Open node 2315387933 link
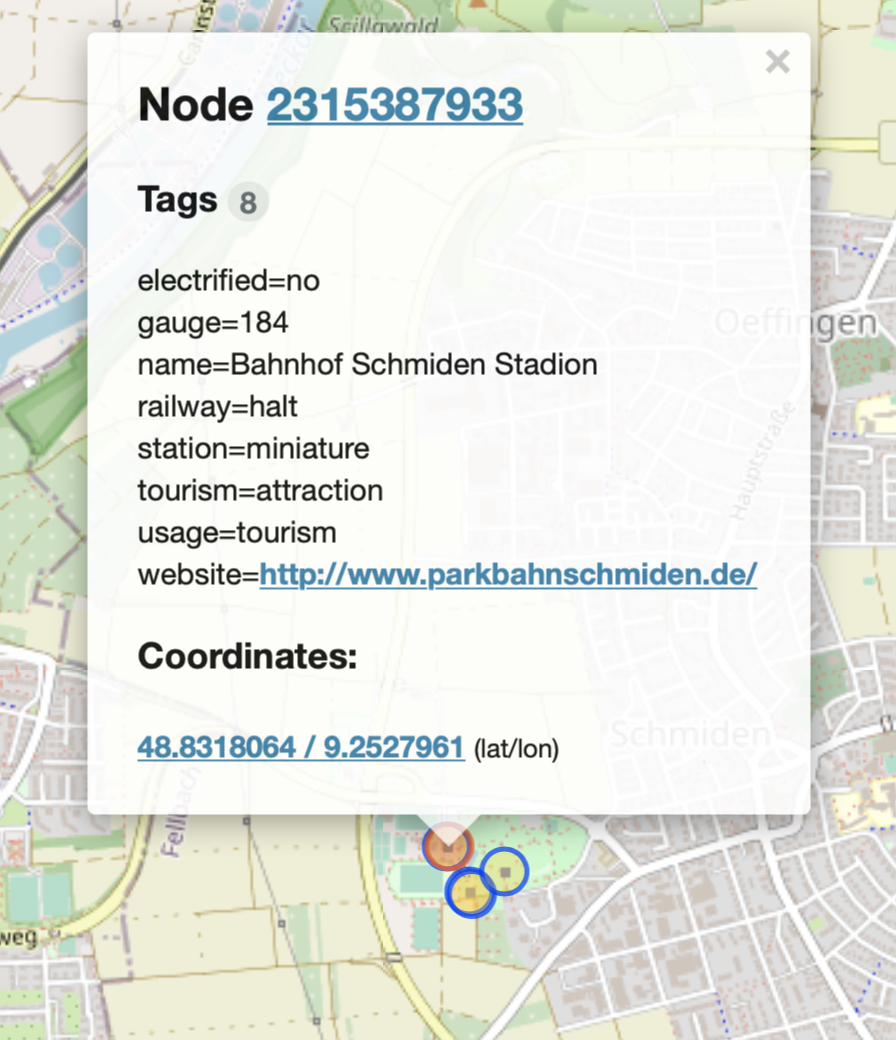This screenshot has width=896, height=1040. pyautogui.click(x=394, y=105)
